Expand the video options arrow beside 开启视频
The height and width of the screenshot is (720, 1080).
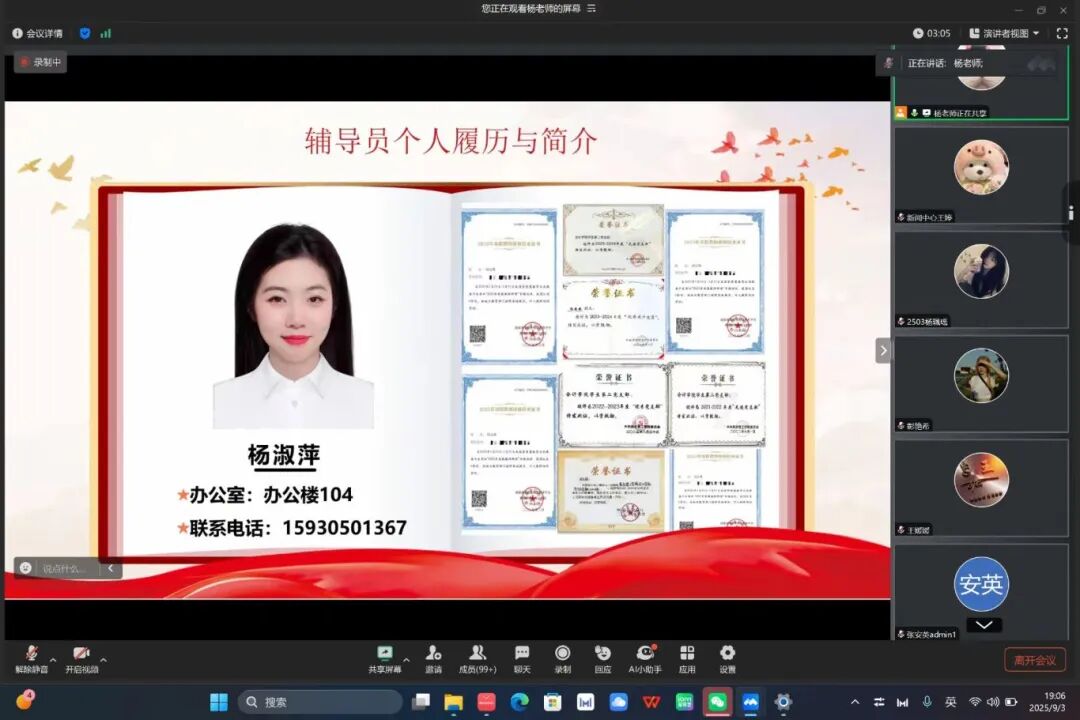click(103, 660)
